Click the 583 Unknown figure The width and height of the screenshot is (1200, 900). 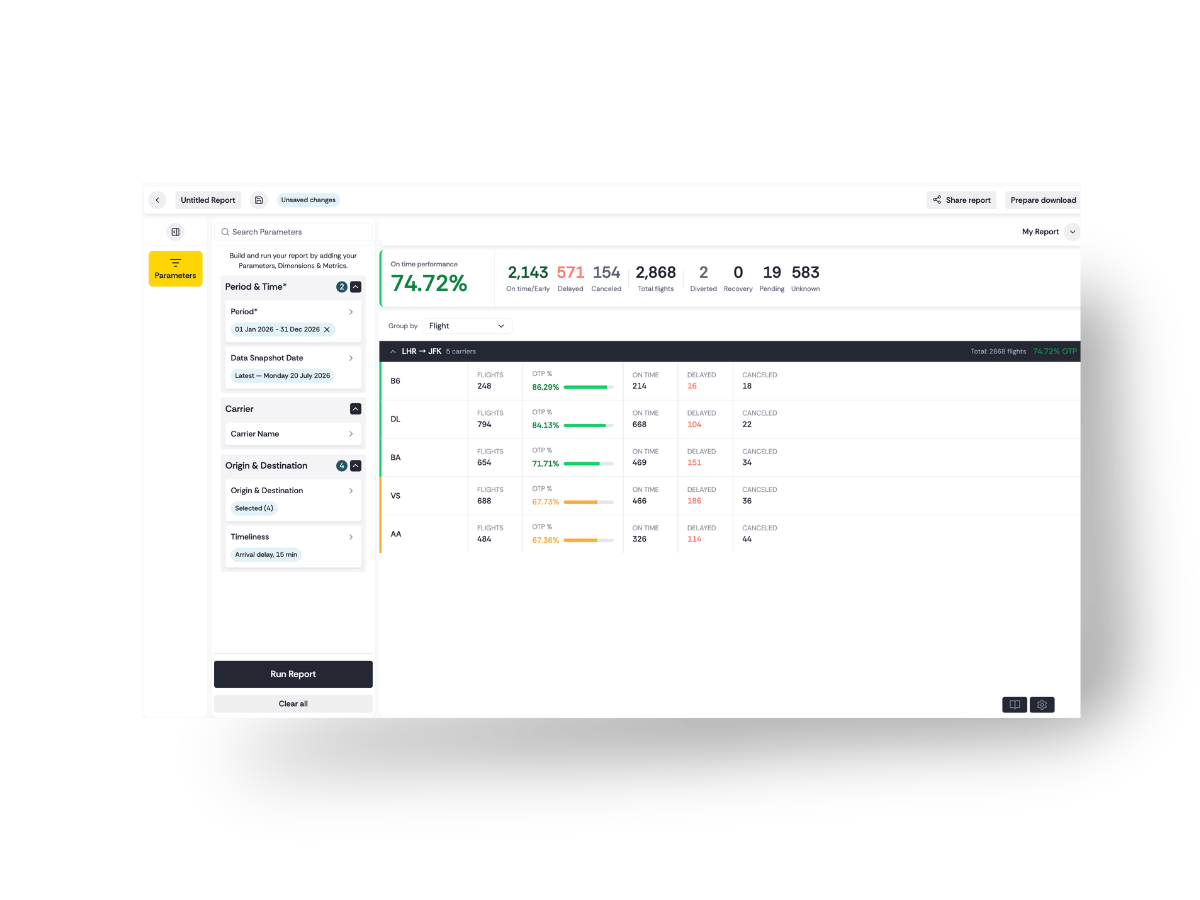805,272
